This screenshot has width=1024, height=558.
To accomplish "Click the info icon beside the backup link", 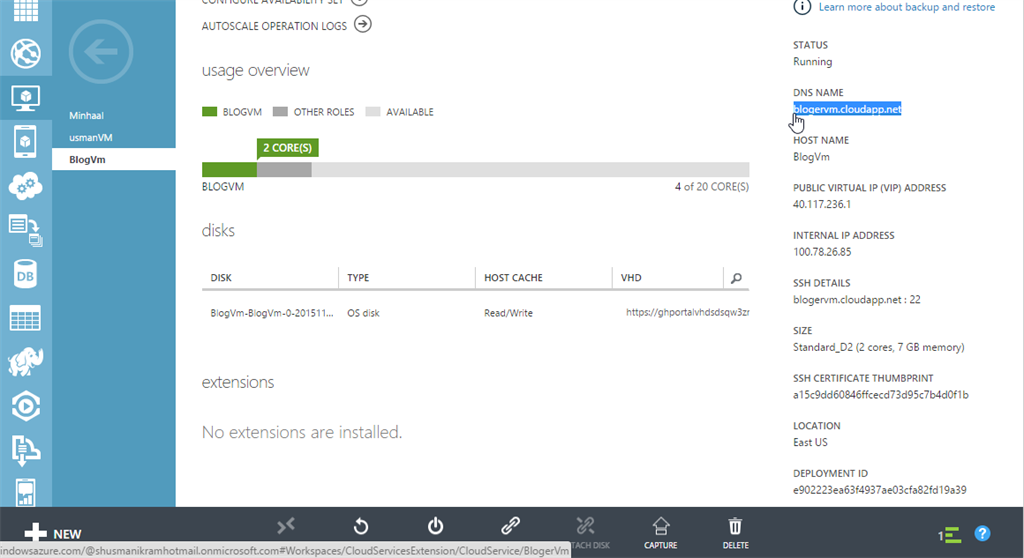I will point(802,7).
